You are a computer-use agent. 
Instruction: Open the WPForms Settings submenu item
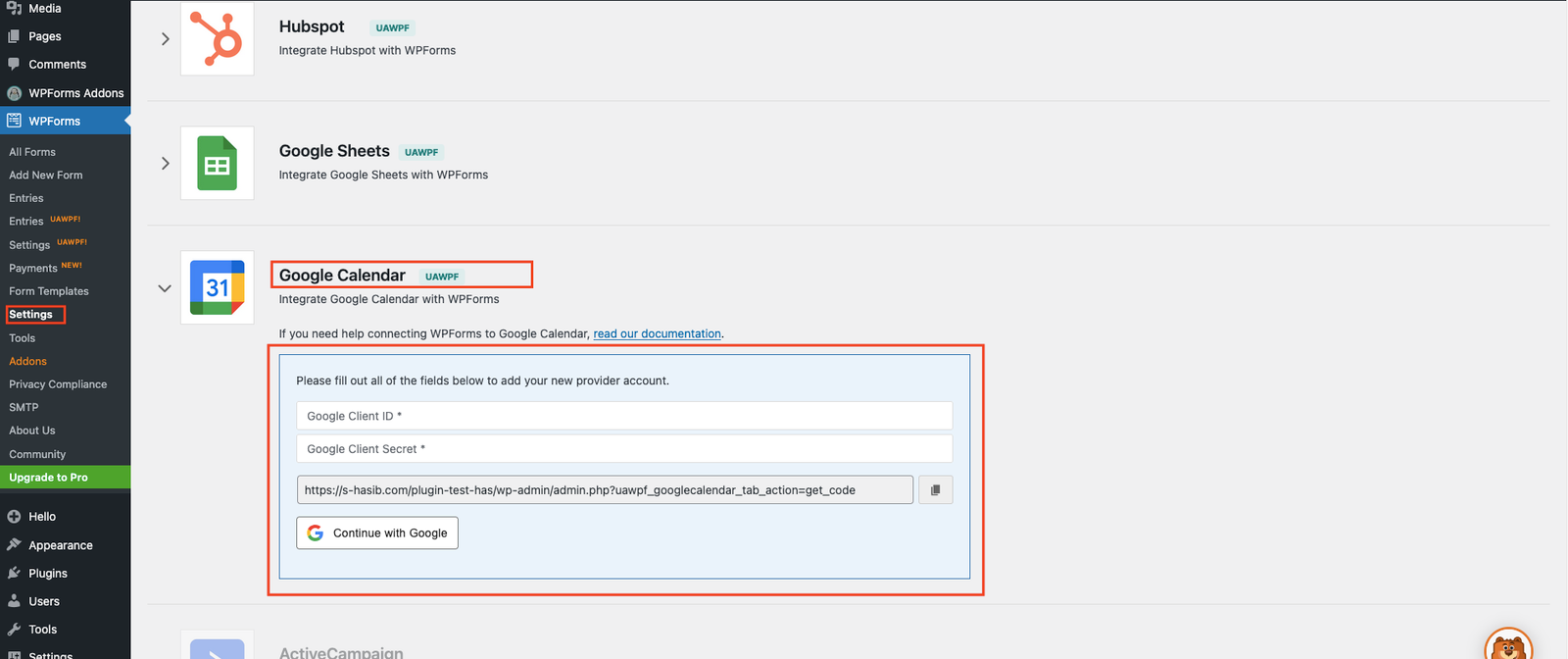coord(31,315)
